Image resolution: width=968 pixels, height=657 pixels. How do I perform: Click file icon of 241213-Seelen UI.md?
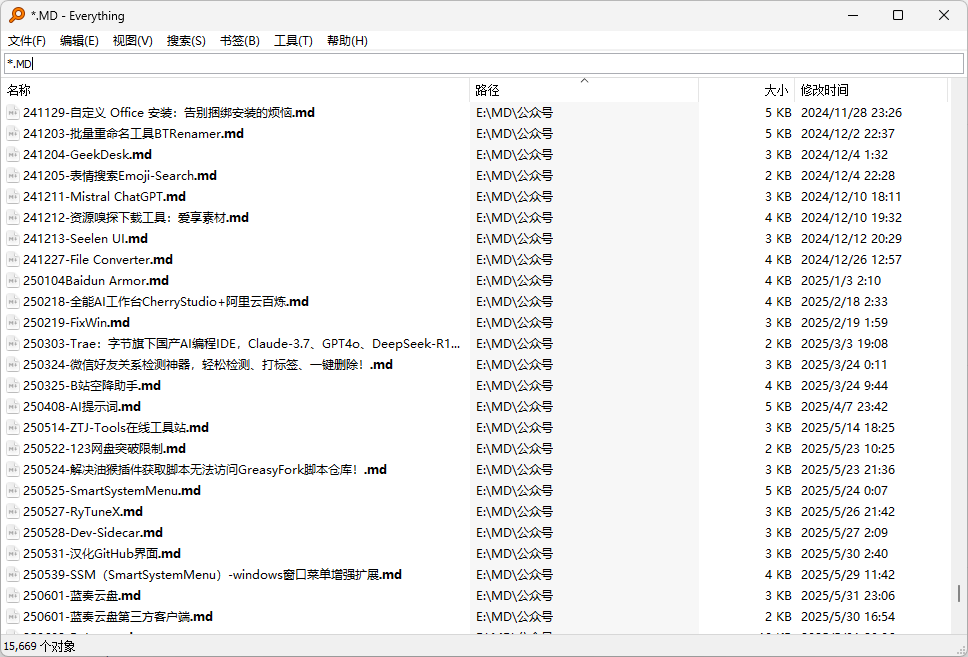[x=12, y=238]
